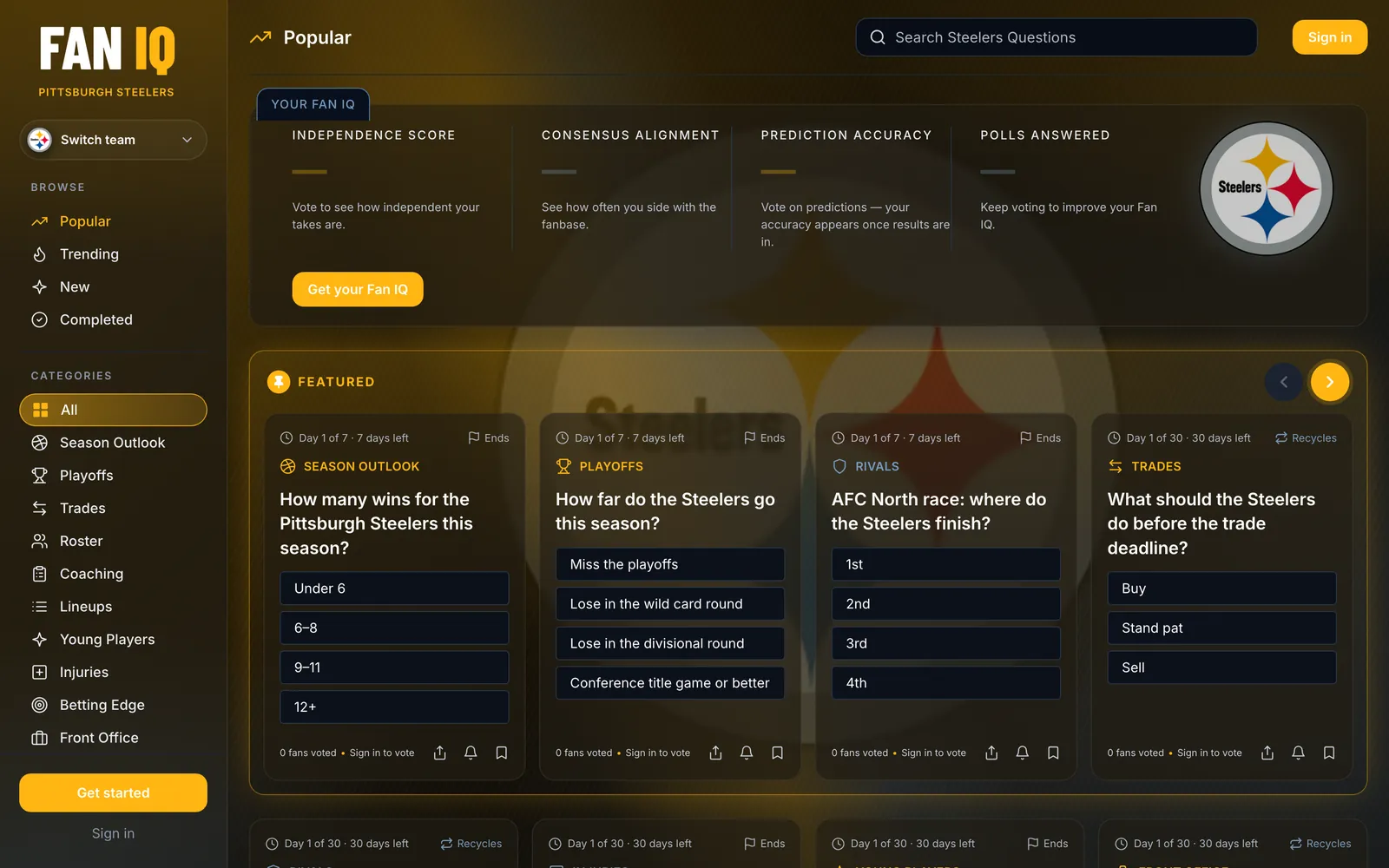
Task: Select the All categories filter
Action: coord(113,410)
